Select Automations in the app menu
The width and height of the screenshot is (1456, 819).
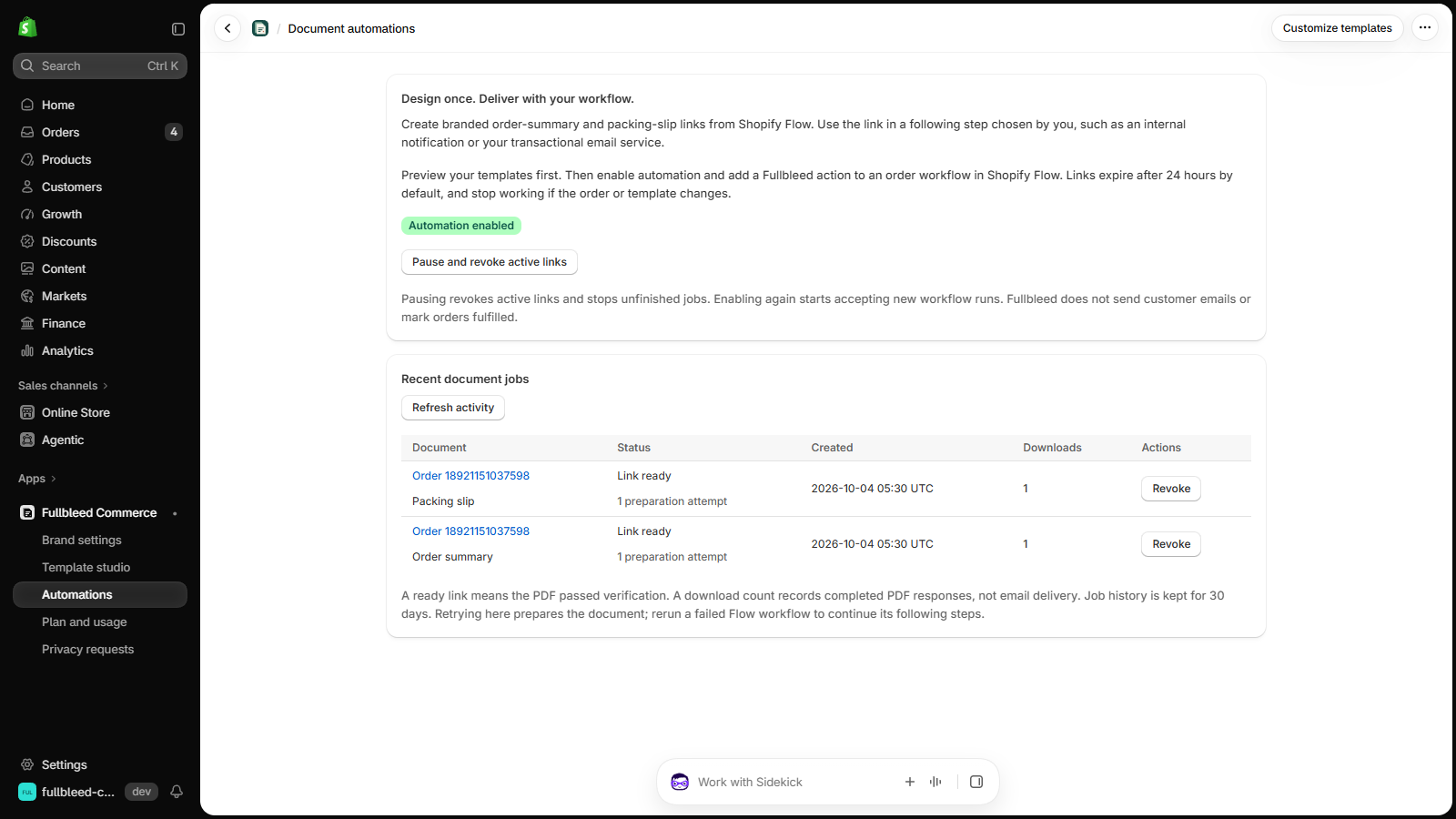point(100,594)
